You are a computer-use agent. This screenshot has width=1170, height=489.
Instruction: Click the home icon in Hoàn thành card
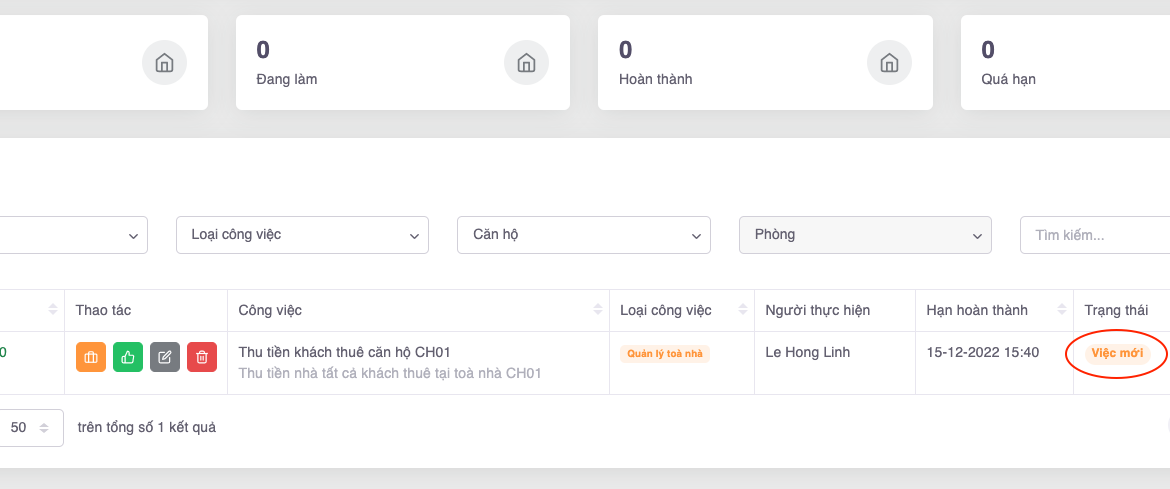[x=888, y=63]
